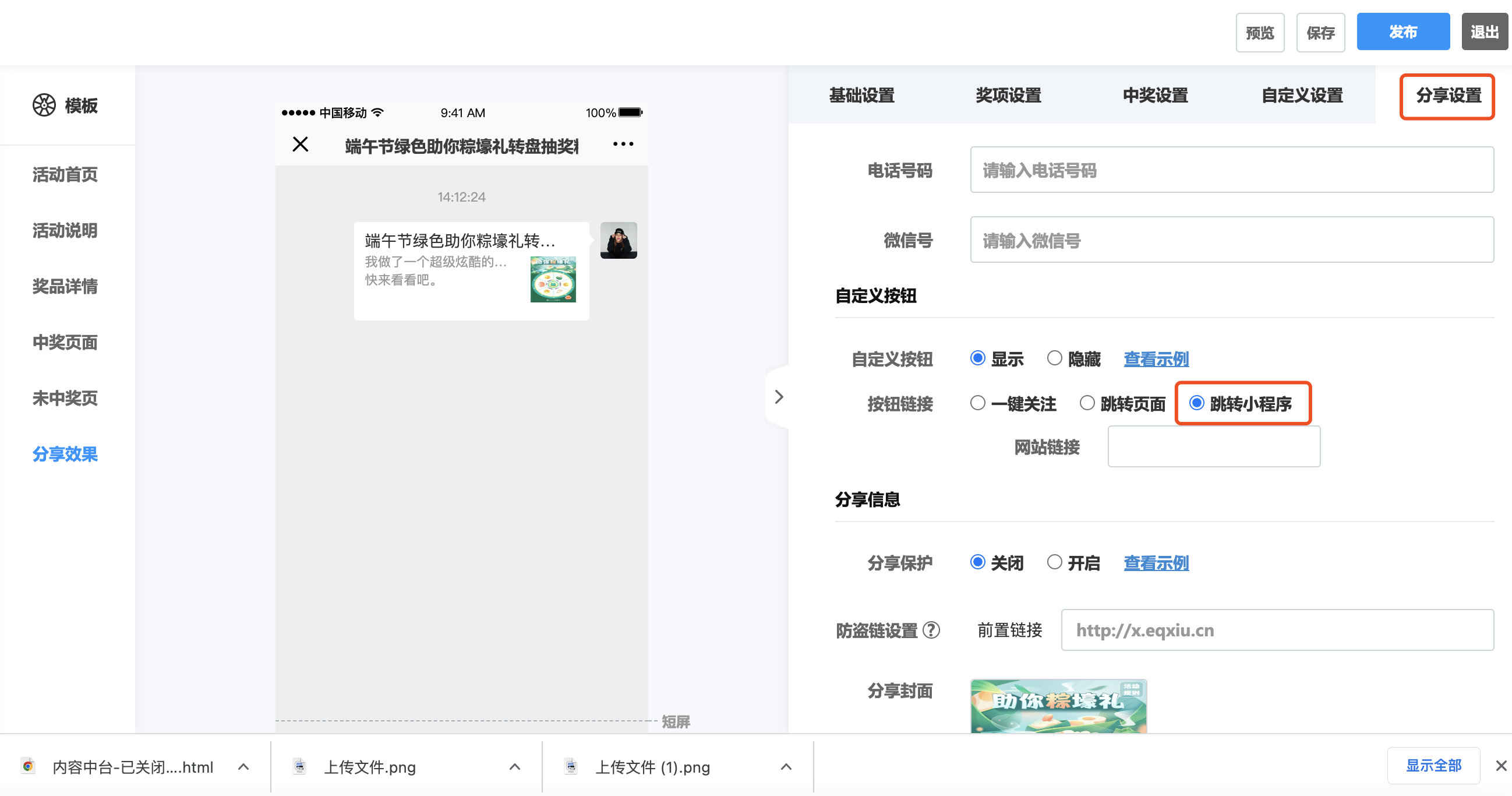Open dropdown arrow for html download item

243,766
